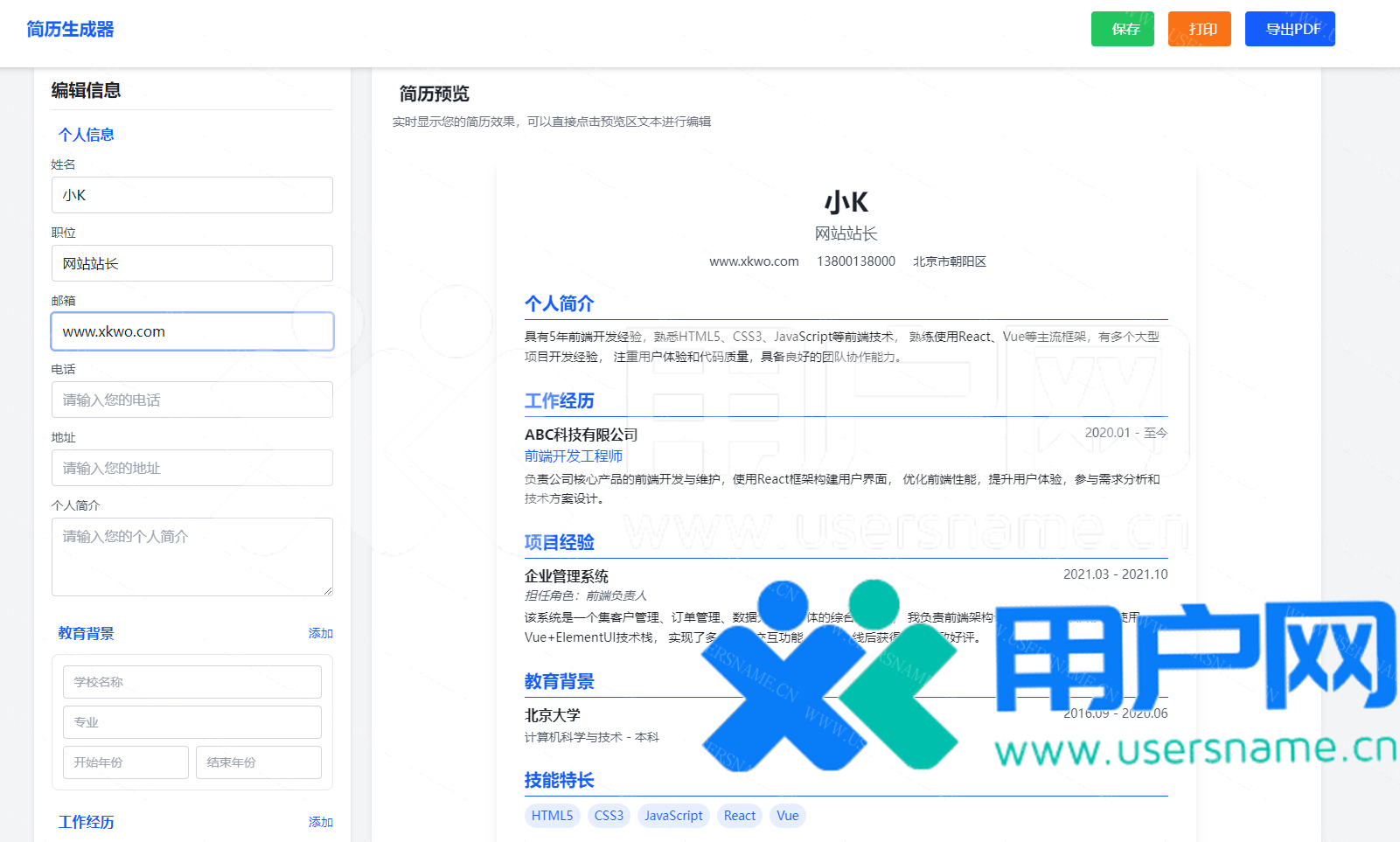
Task: Add an entry via 工作经历 添加 link
Action: (x=320, y=822)
